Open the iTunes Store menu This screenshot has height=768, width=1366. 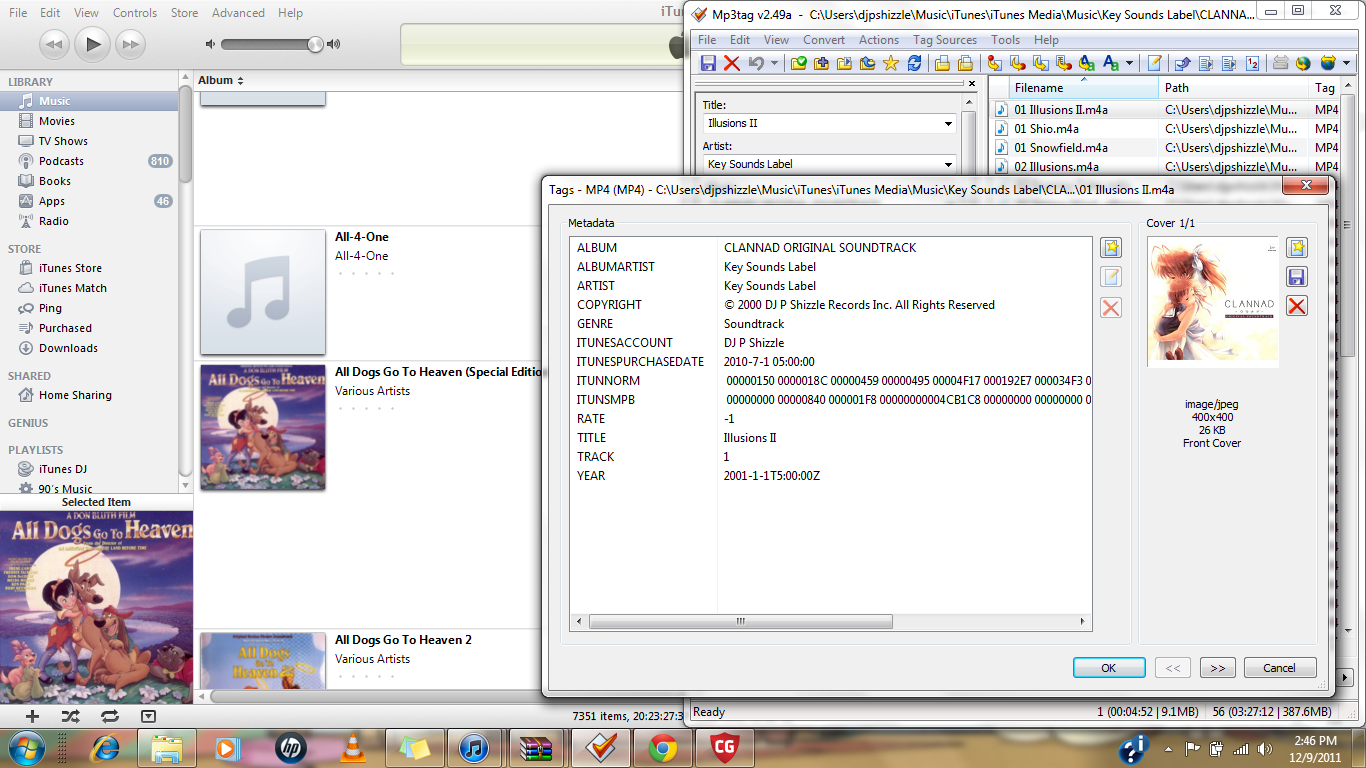coord(185,13)
